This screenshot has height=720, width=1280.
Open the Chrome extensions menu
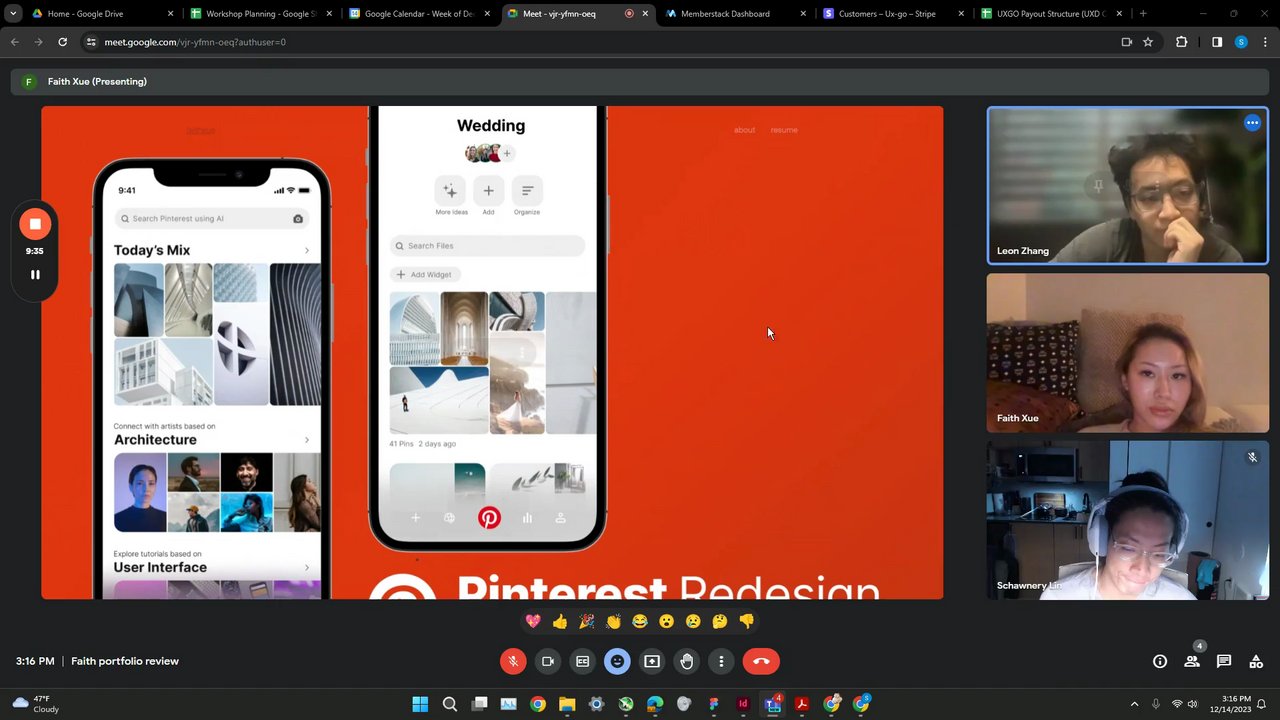point(1182,42)
